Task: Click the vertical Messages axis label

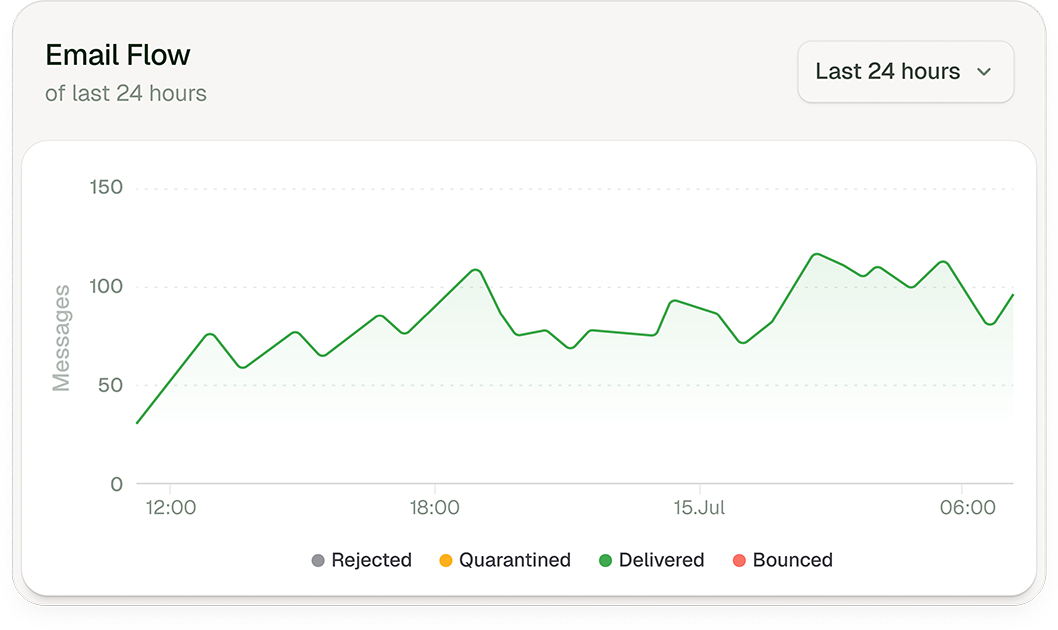Action: tap(61, 338)
